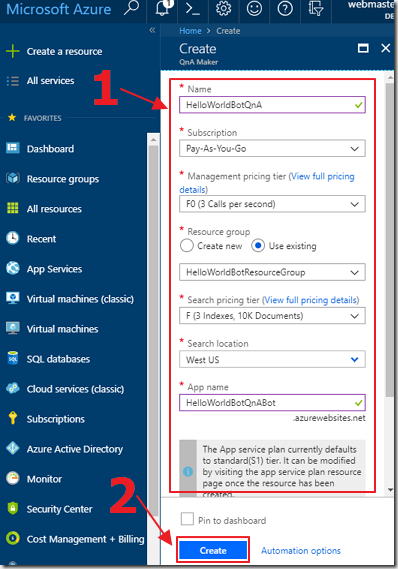This screenshot has width=398, height=569.
Task: Check the Pin to dashboard checkbox
Action: point(187,519)
